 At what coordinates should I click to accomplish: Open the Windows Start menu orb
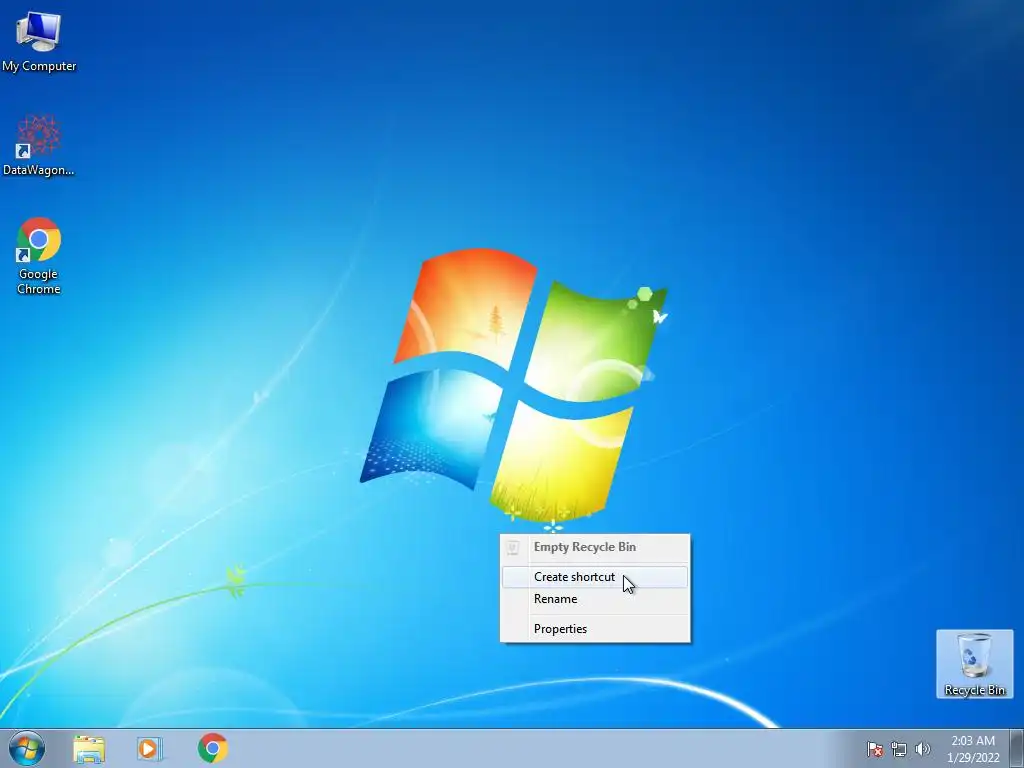(x=27, y=748)
